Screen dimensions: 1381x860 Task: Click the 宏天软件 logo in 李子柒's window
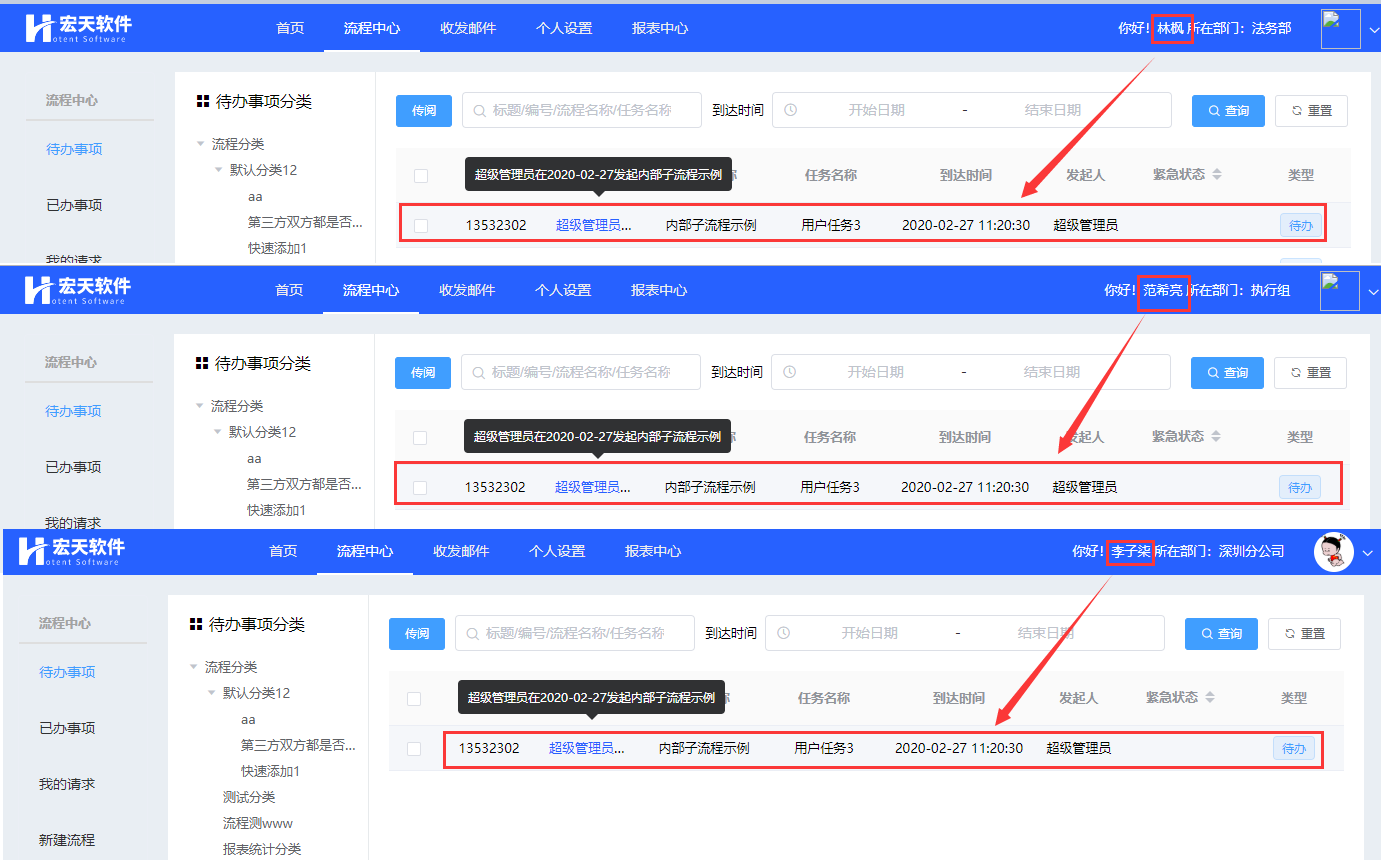click(x=73, y=551)
